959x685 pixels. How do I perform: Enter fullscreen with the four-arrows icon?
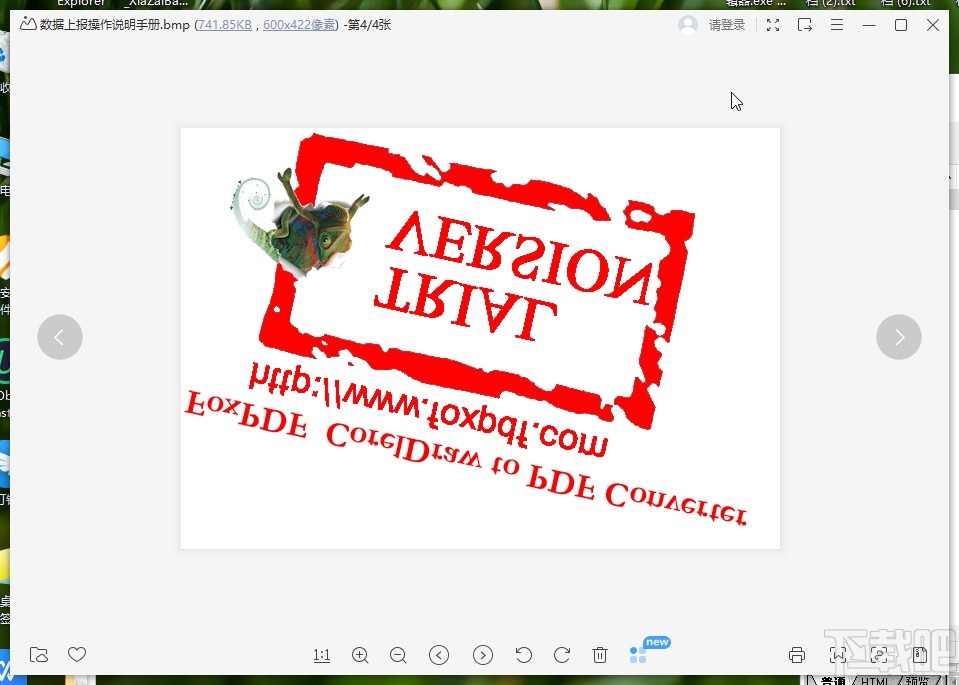773,25
